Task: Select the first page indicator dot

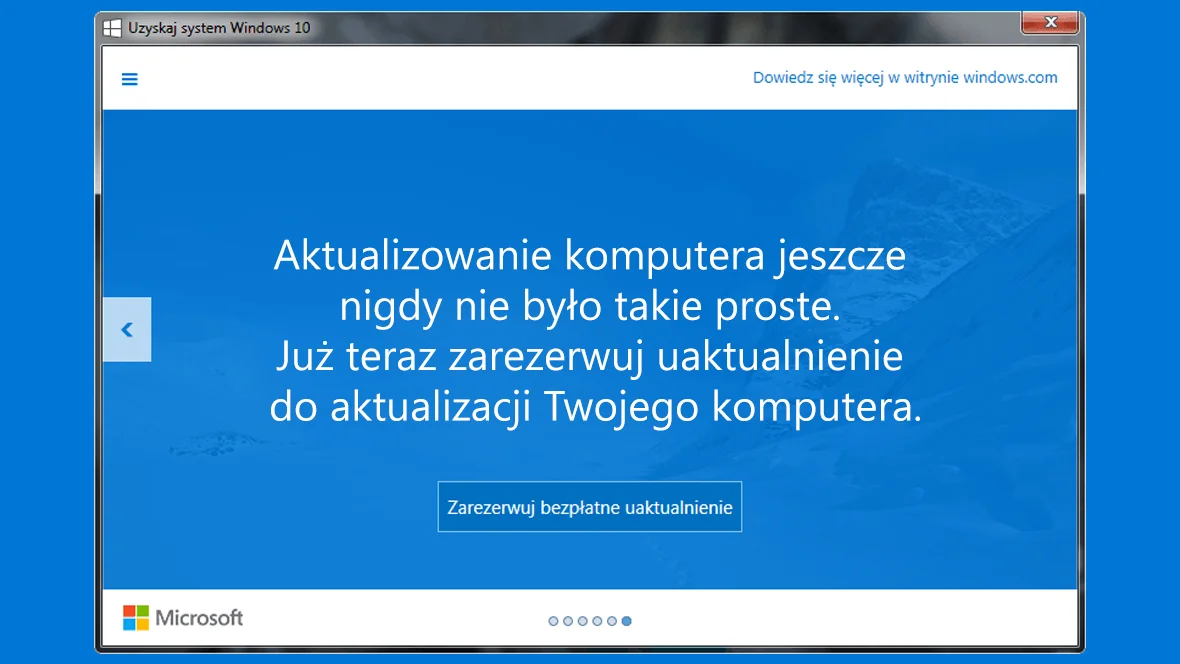Action: pyautogui.click(x=553, y=621)
